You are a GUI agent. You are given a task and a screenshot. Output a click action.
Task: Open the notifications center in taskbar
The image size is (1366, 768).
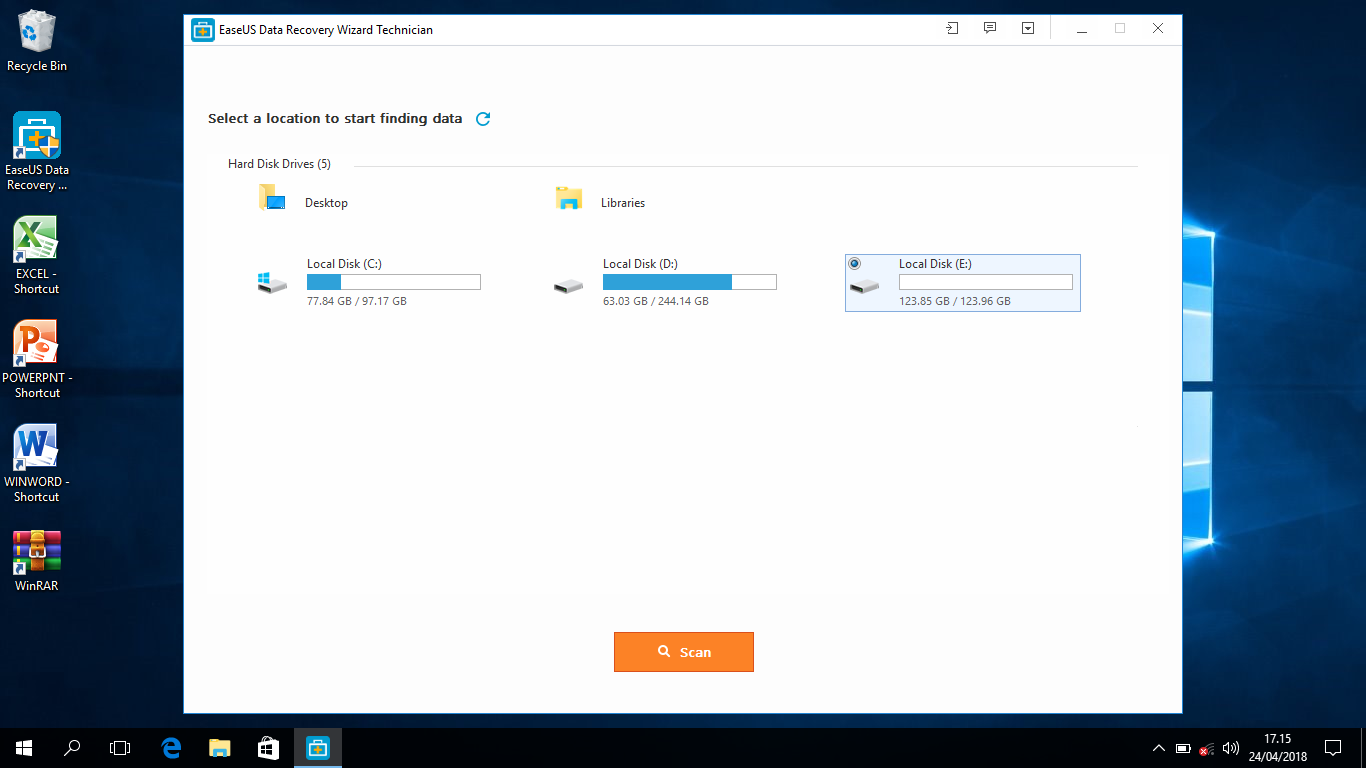[1333, 747]
